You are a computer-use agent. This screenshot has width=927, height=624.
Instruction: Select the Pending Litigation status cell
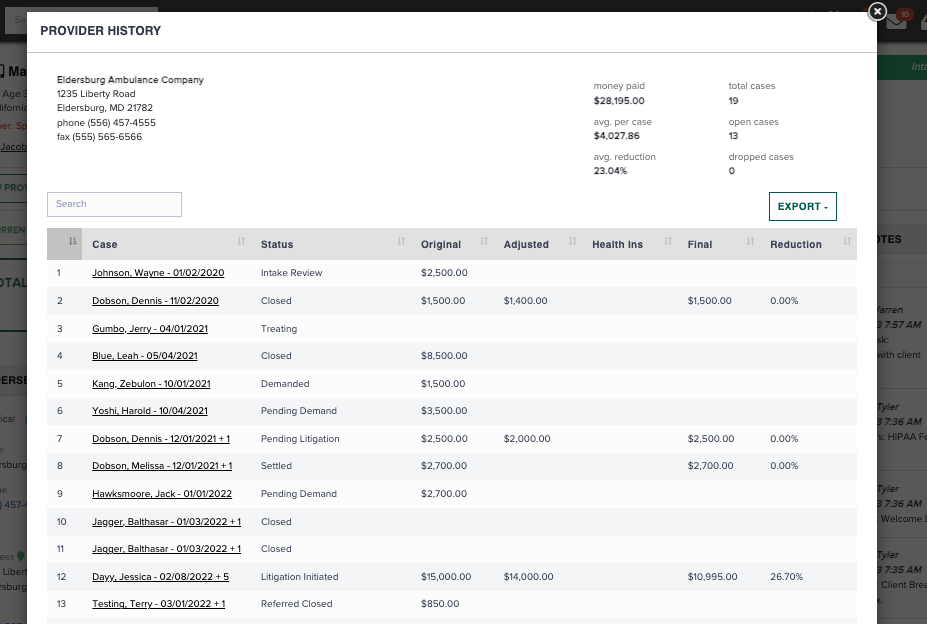pyautogui.click(x=300, y=438)
